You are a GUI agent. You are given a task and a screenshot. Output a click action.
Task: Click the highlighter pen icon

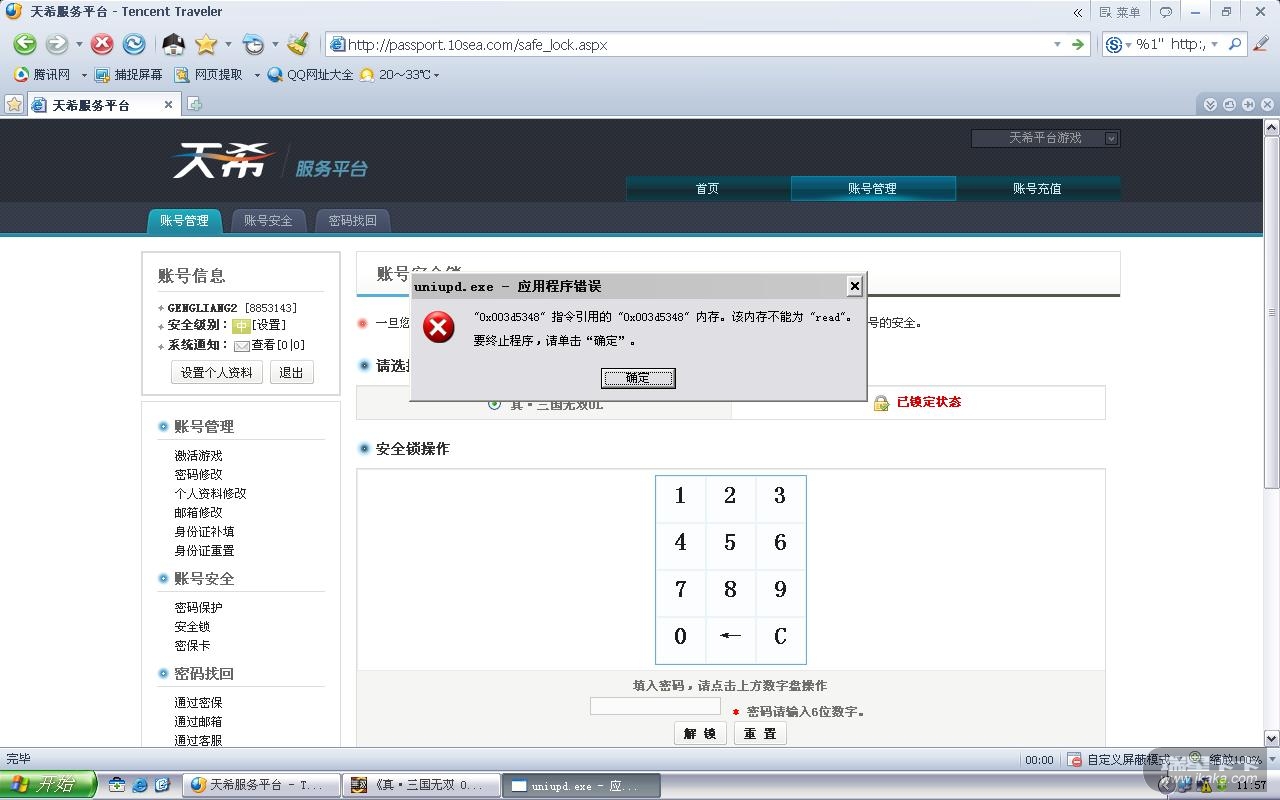(1261, 44)
